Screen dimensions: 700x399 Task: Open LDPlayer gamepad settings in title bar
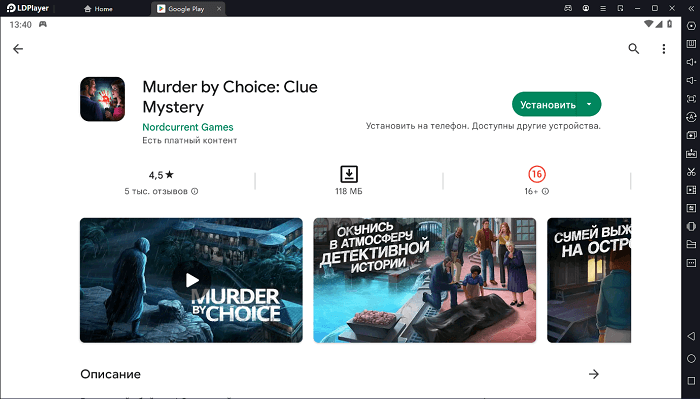coord(568,8)
